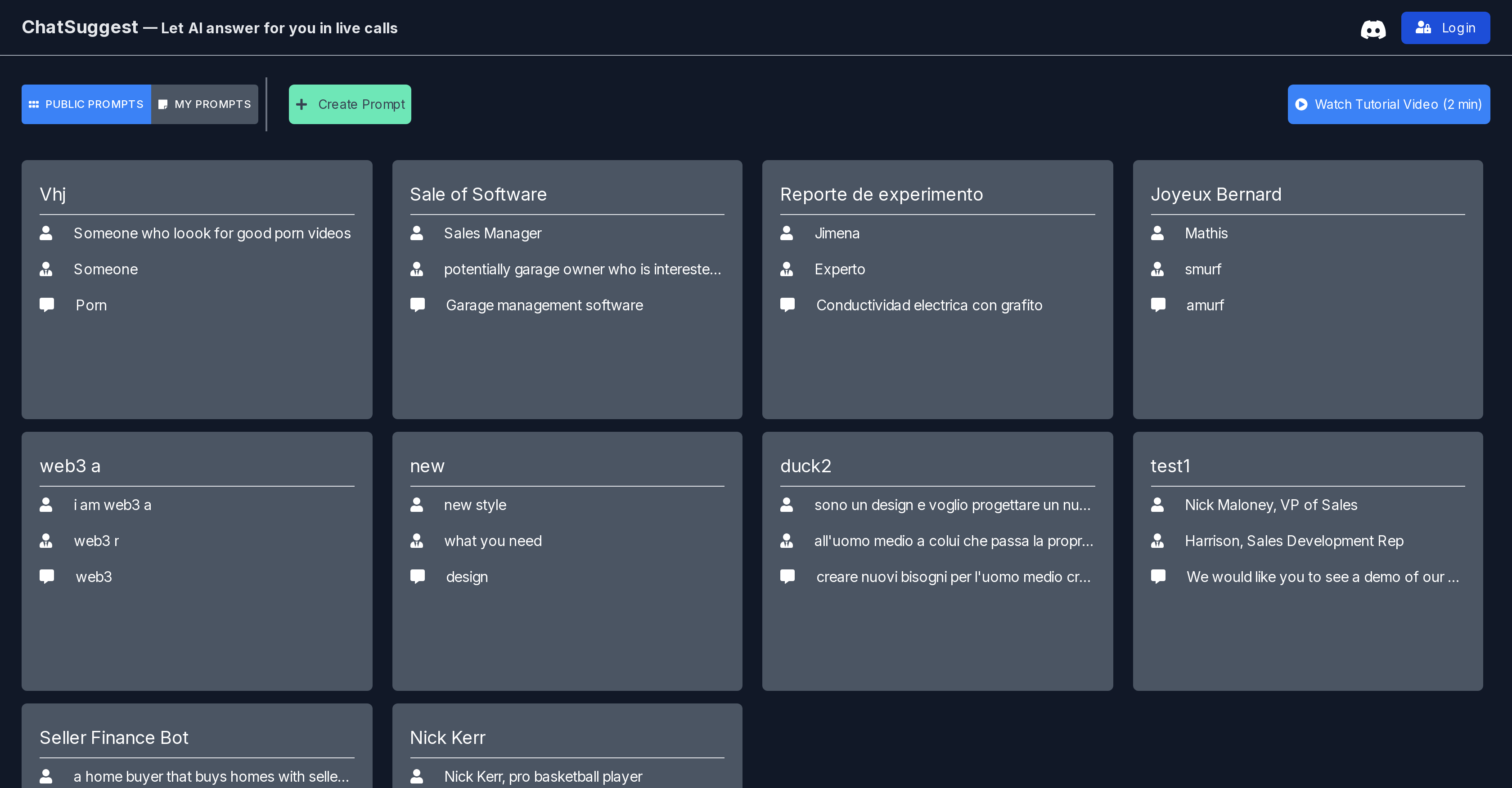Screen dimensions: 1512x788
Task: Click the person icon under web3 a prompt
Action: 46,504
